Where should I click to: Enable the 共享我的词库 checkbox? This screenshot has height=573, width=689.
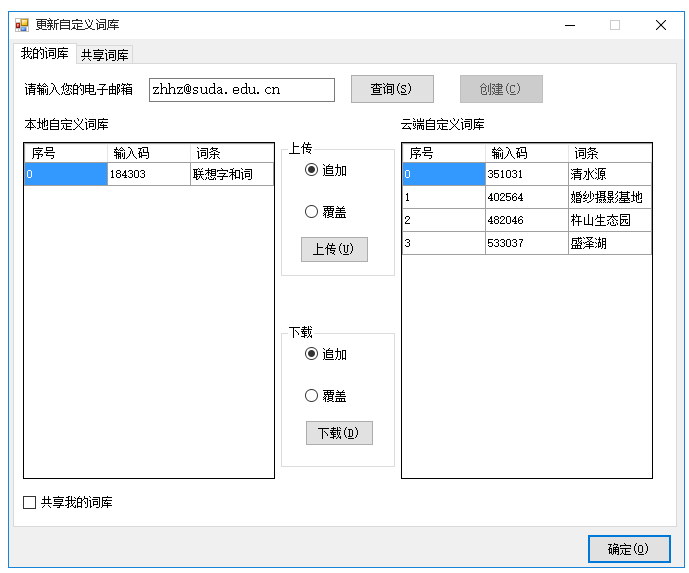30,502
